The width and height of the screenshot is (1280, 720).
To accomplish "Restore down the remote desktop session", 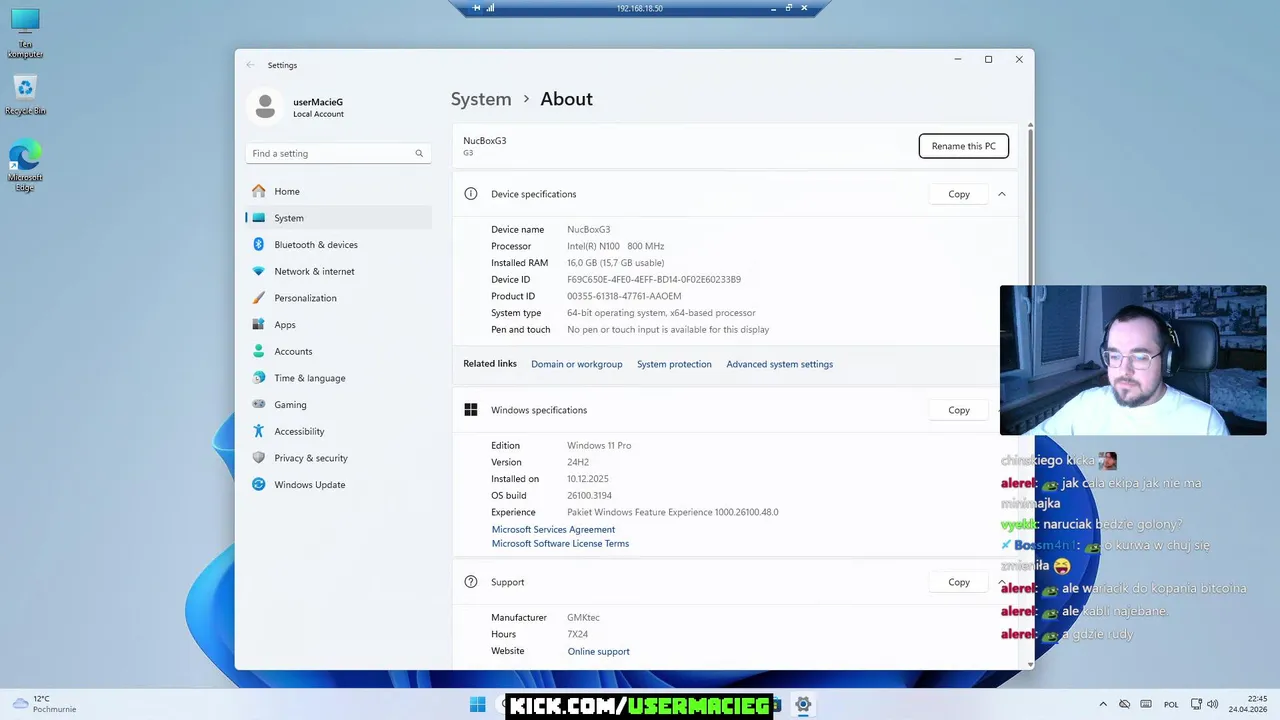I will (x=788, y=8).
